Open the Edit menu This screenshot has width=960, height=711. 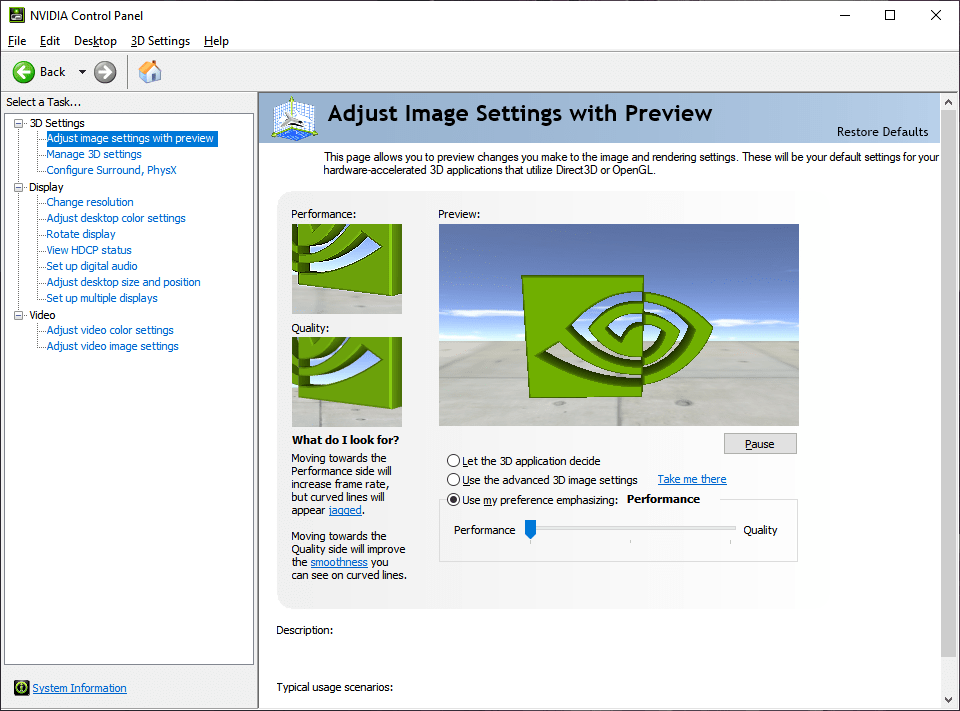pos(50,41)
